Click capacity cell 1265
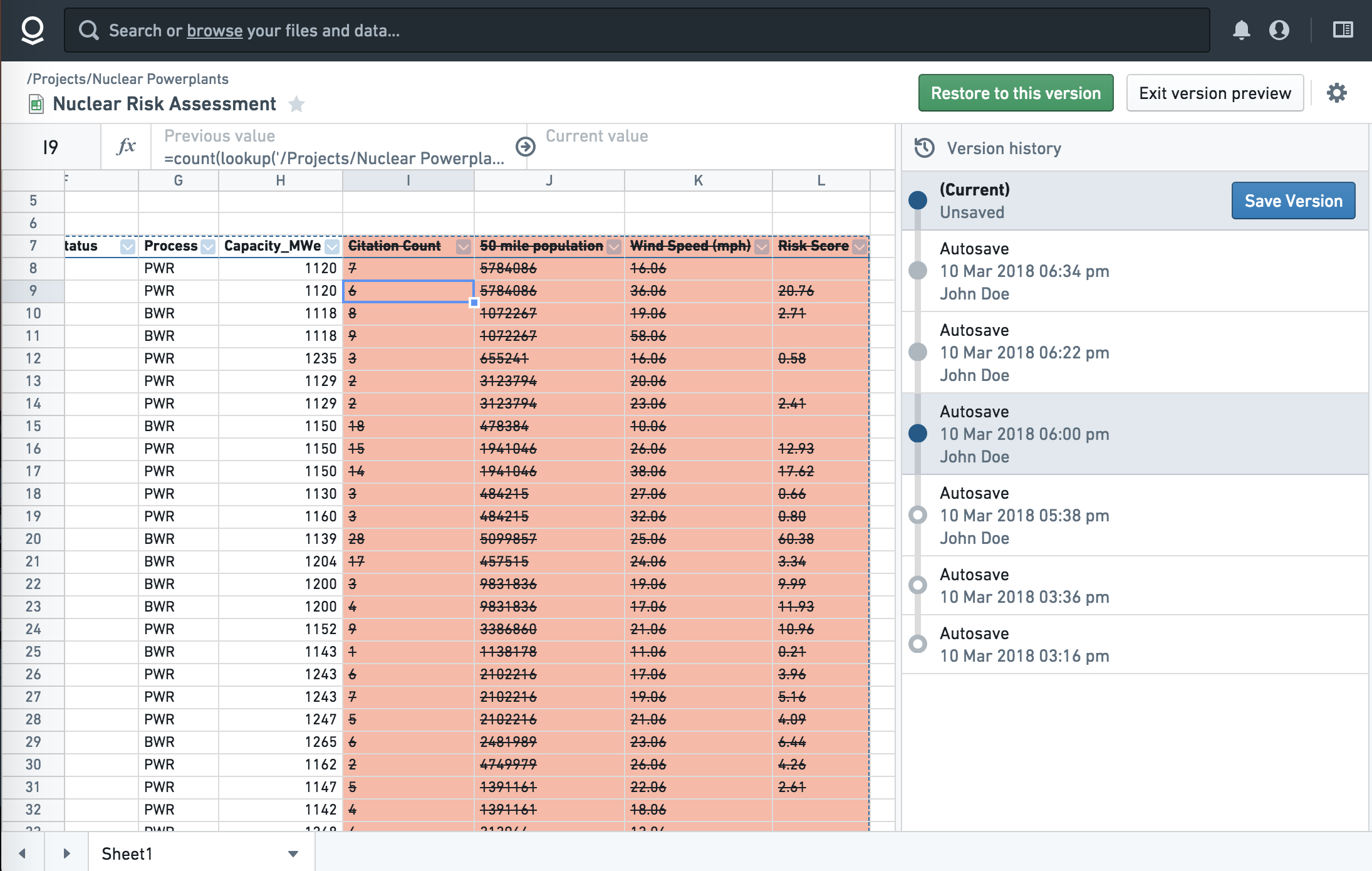The height and width of the screenshot is (871, 1372). 280,742
